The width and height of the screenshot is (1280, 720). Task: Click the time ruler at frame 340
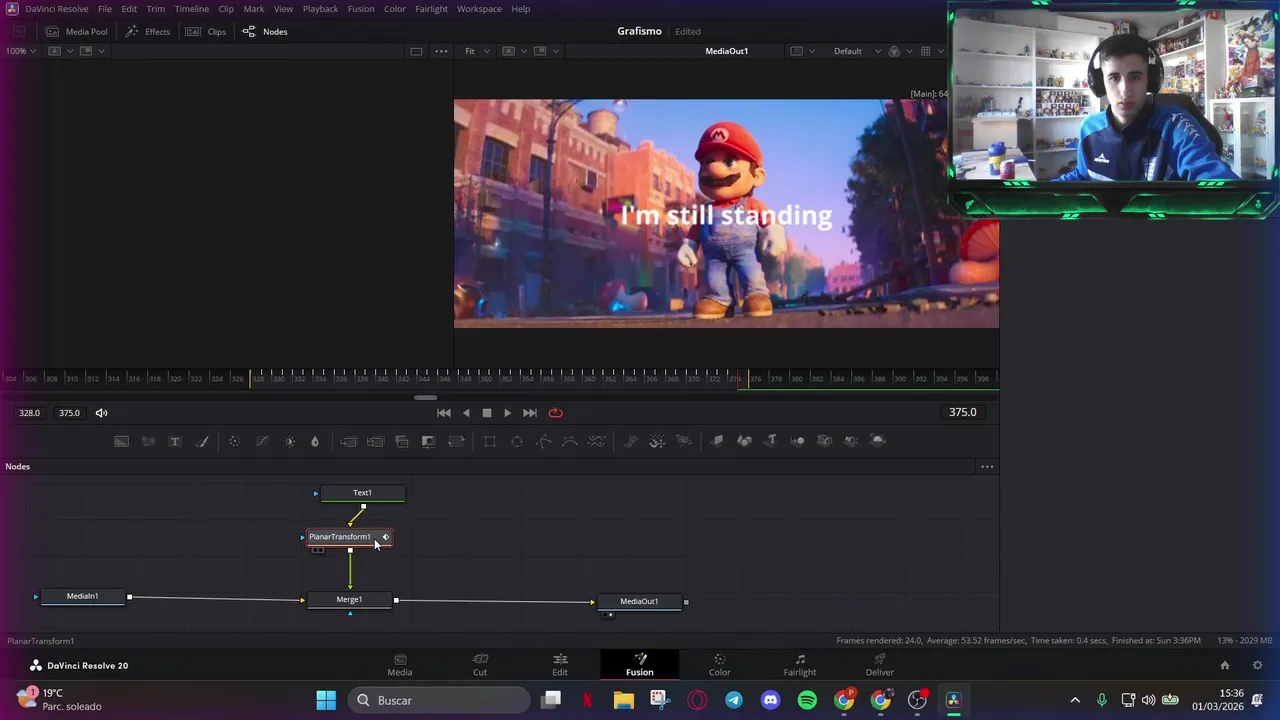382,378
